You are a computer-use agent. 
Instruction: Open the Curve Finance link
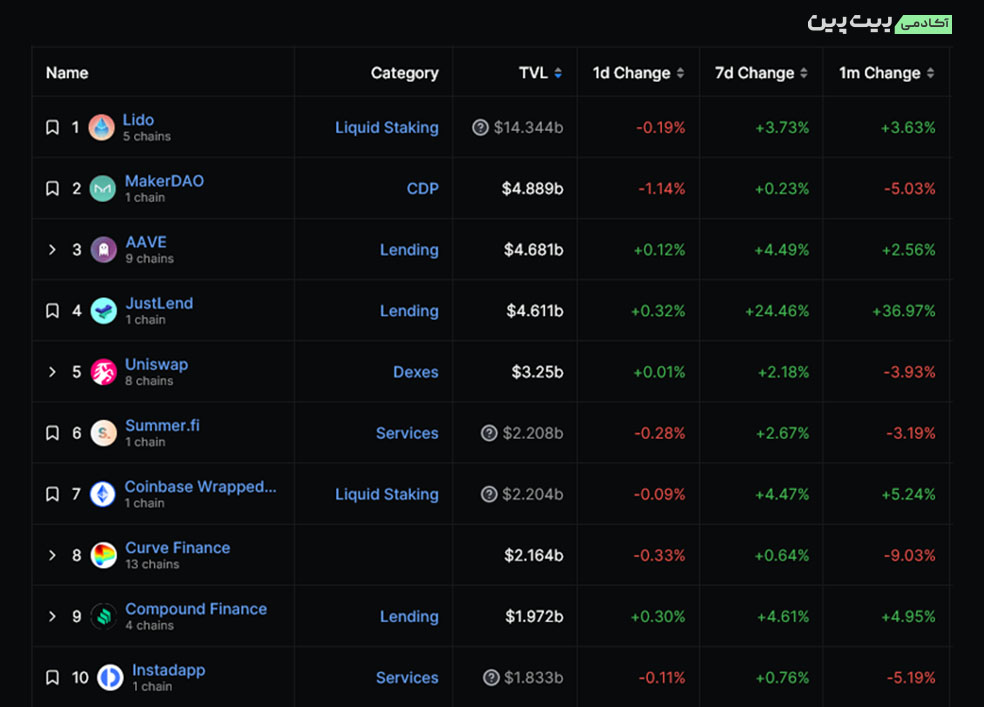click(x=178, y=548)
